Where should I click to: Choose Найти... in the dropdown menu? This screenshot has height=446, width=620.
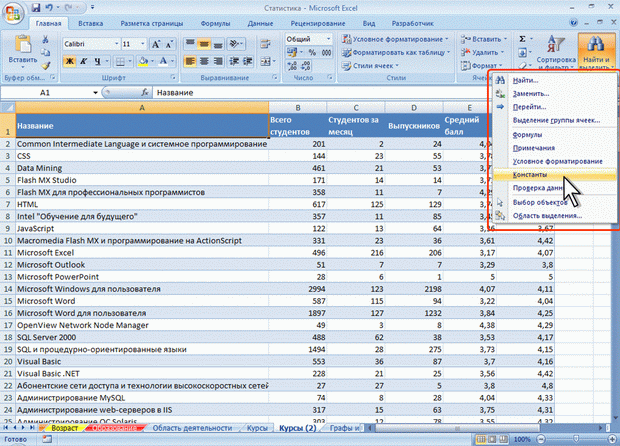coord(555,80)
